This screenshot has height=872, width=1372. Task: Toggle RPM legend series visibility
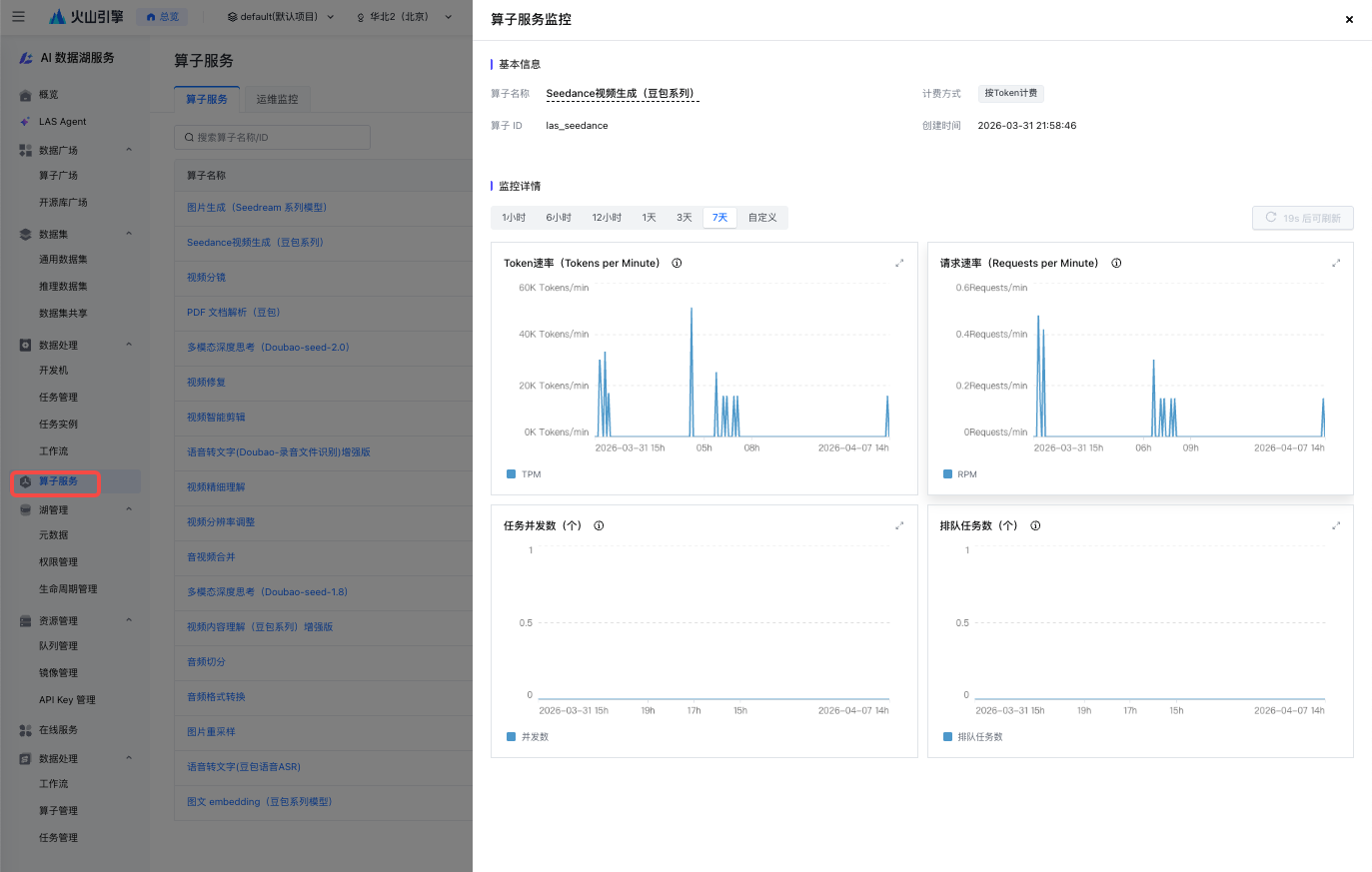click(x=959, y=474)
